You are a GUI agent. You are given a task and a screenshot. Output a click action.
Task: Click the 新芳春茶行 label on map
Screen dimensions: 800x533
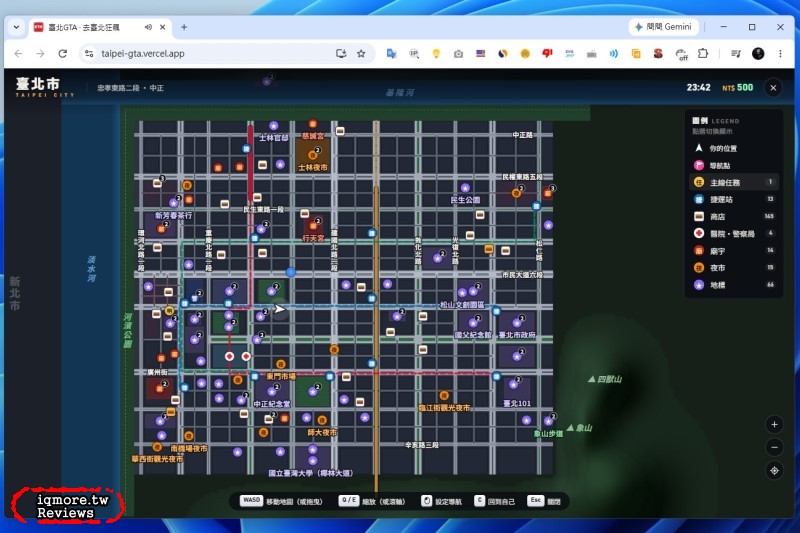(173, 216)
